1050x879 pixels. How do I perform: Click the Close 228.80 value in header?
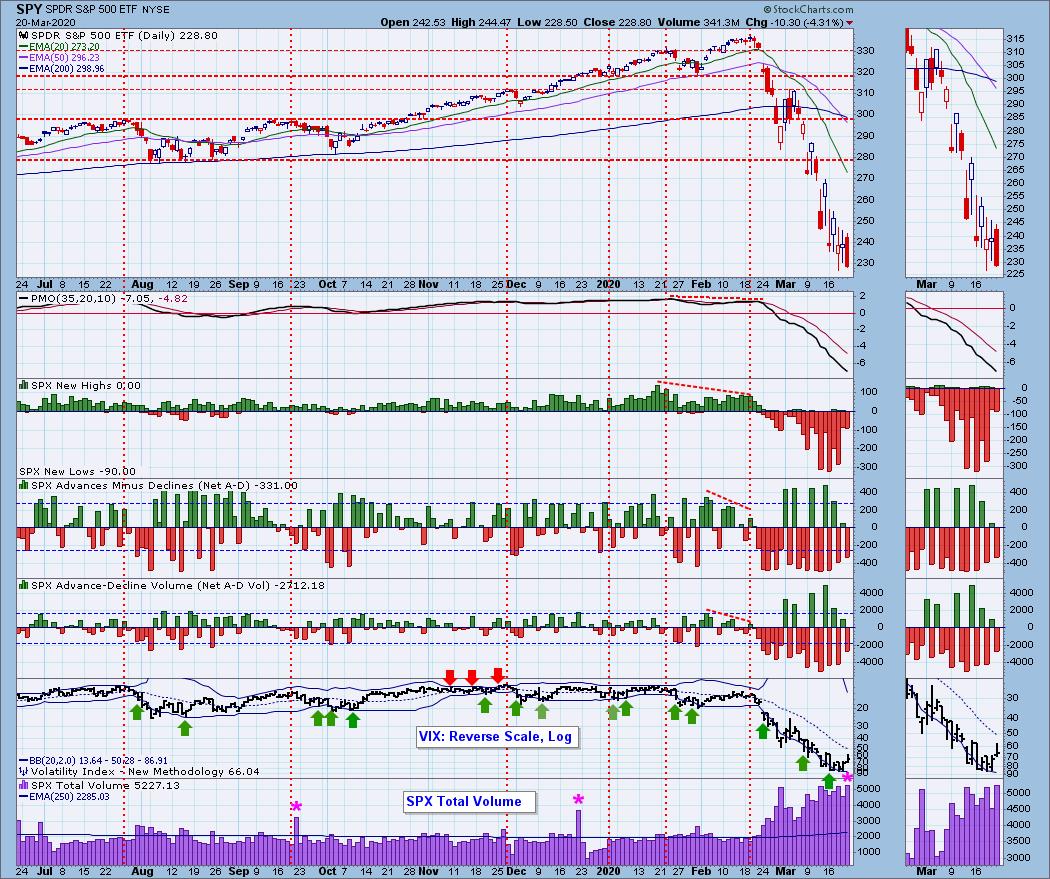(619, 22)
